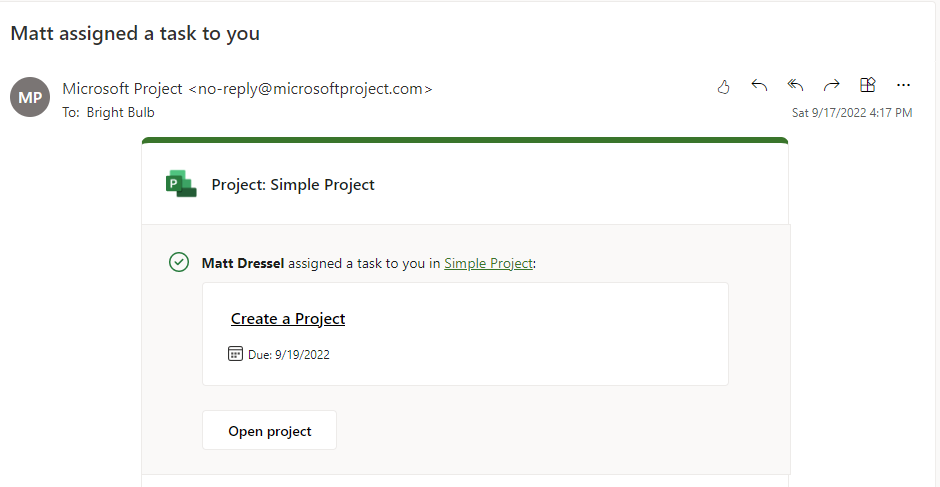940x487 pixels.
Task: Like this email with thumbs-up icon
Action: coord(724,87)
